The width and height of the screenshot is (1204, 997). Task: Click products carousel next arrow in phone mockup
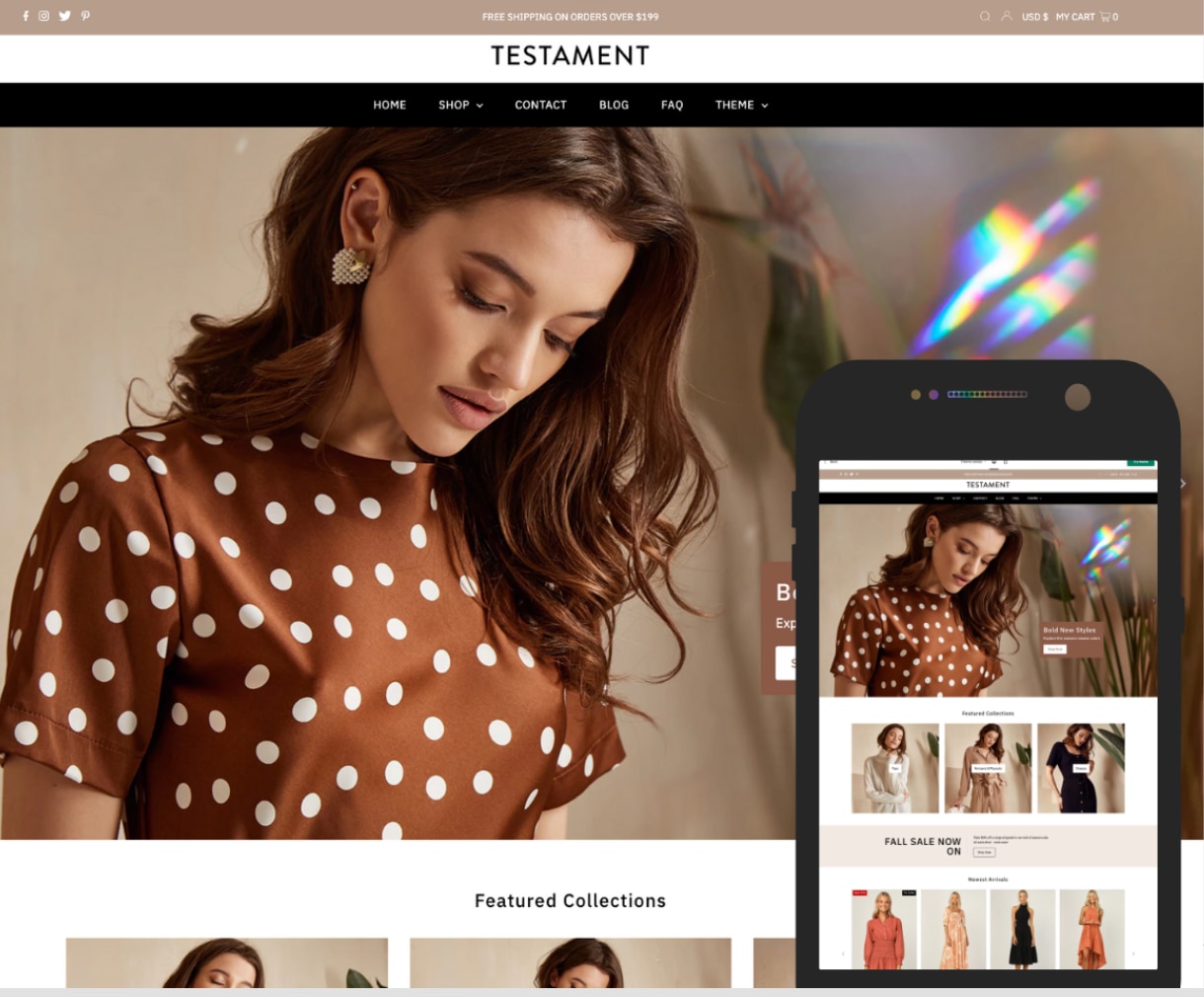[1133, 954]
